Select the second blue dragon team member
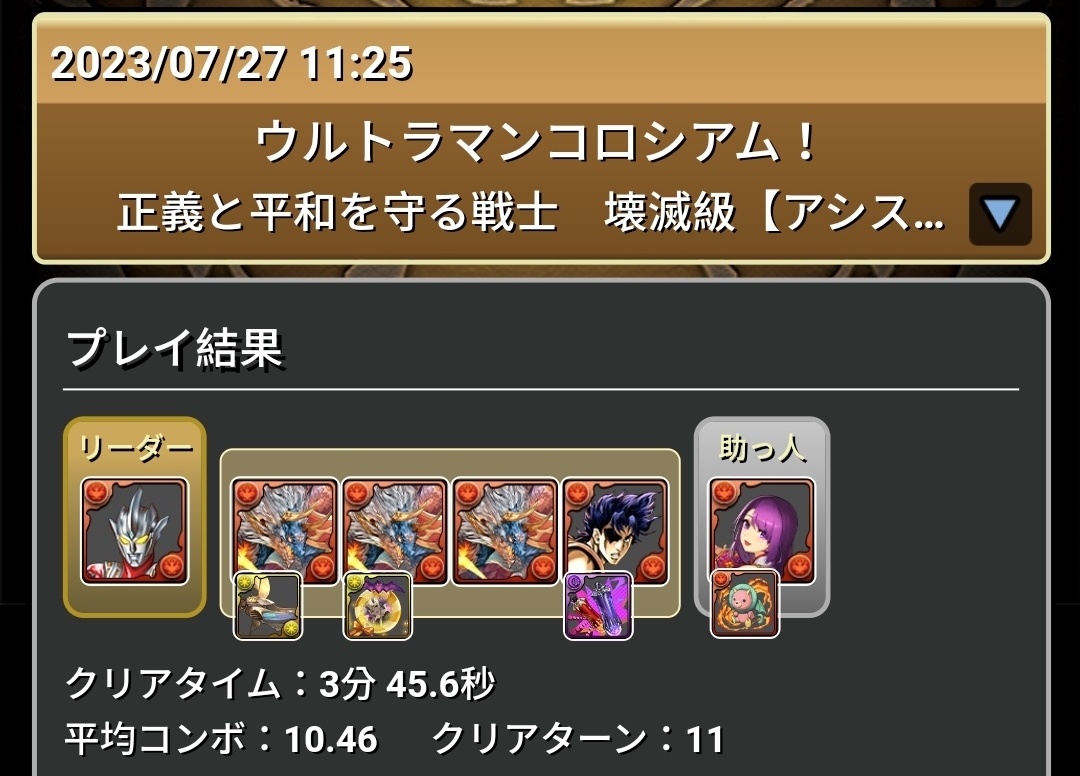Image resolution: width=1080 pixels, height=776 pixels. [x=395, y=532]
